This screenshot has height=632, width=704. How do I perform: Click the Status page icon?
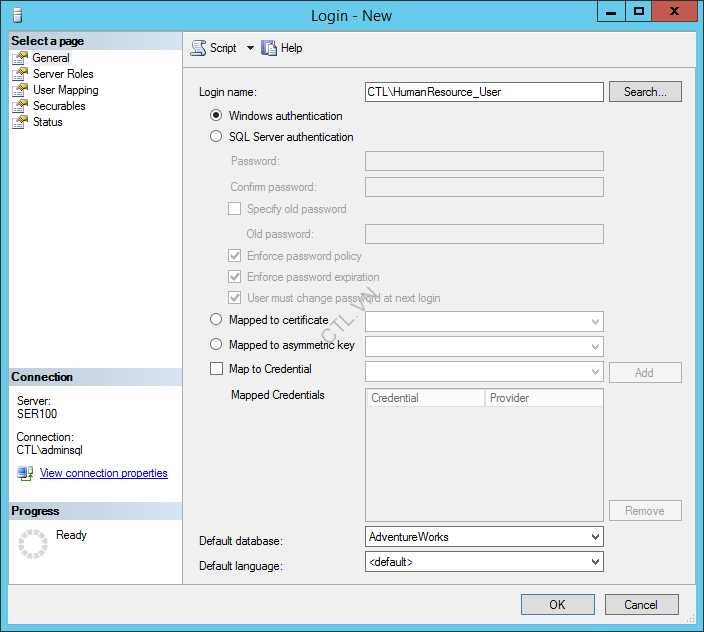click(20, 122)
